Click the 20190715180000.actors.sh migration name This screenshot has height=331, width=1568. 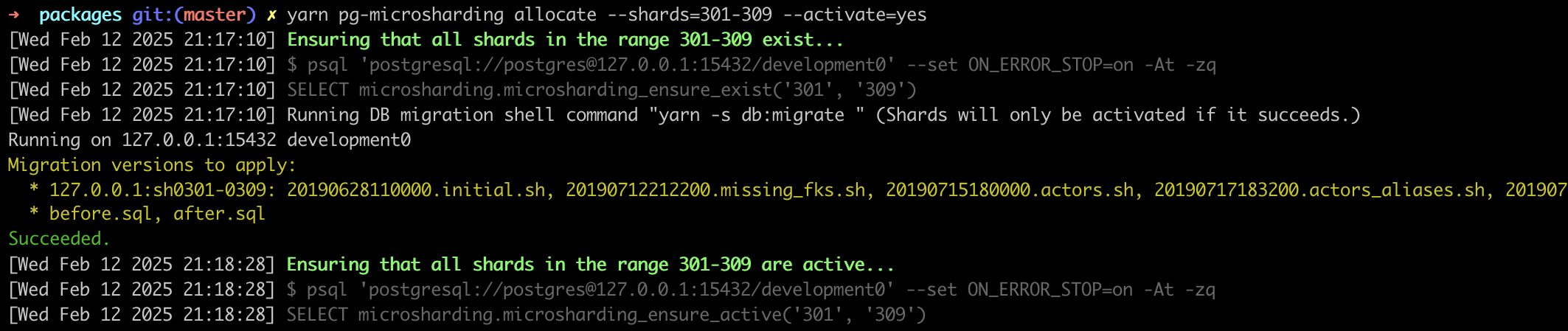[1010, 190]
